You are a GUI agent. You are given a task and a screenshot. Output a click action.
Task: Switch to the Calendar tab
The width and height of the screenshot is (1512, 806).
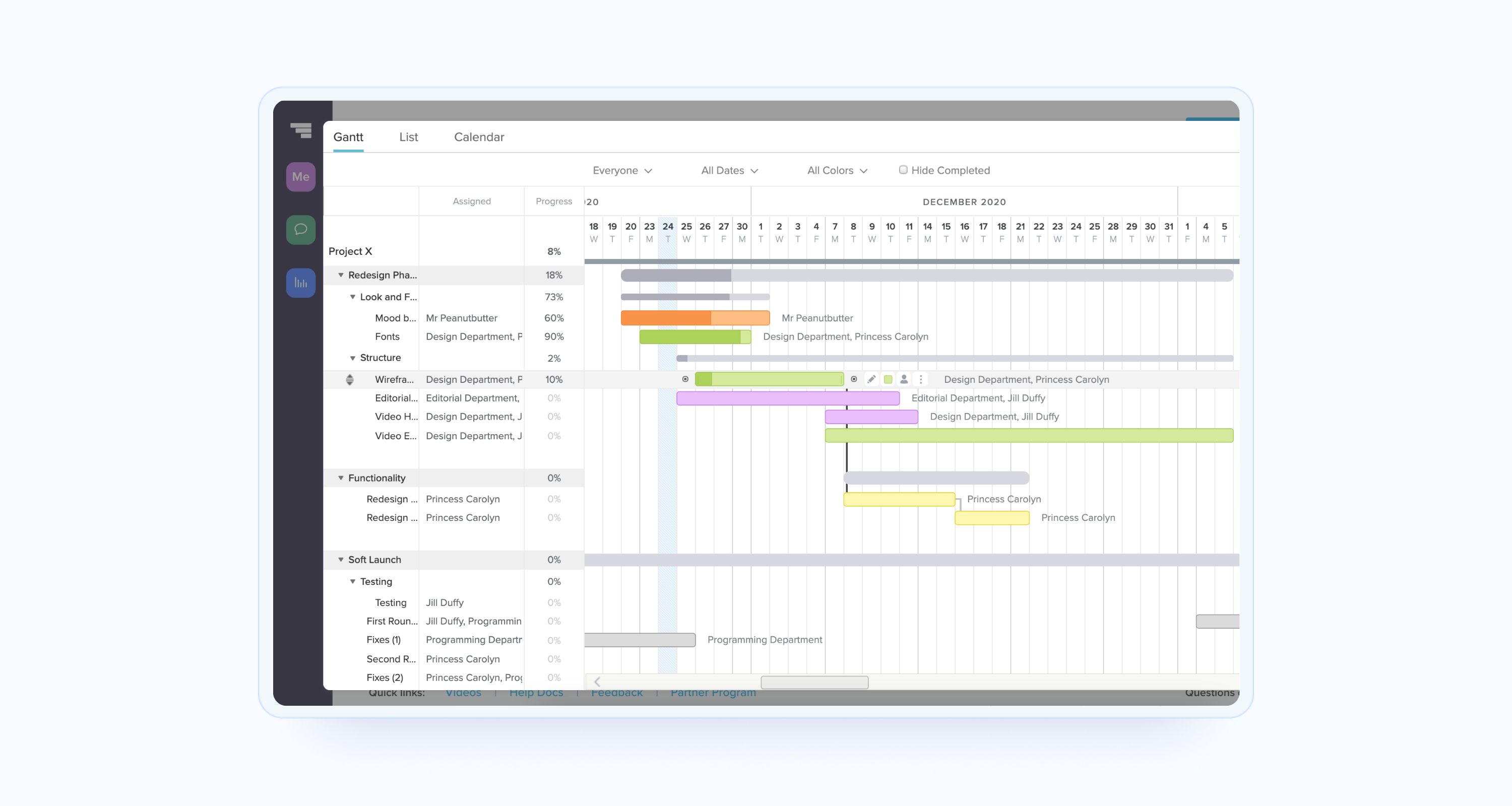click(x=478, y=137)
